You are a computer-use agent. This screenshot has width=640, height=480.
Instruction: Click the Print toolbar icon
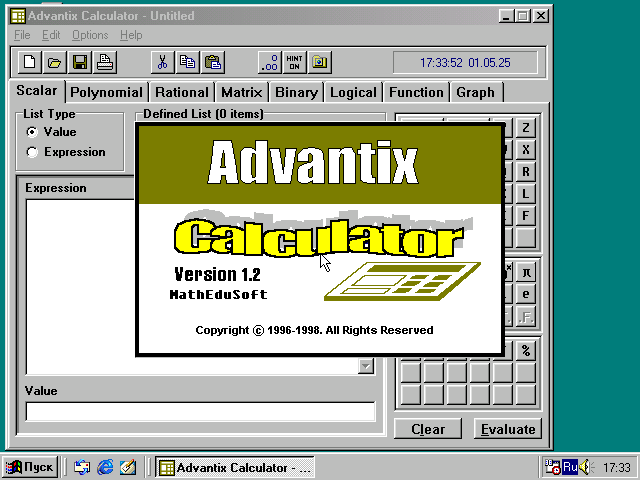pos(105,62)
